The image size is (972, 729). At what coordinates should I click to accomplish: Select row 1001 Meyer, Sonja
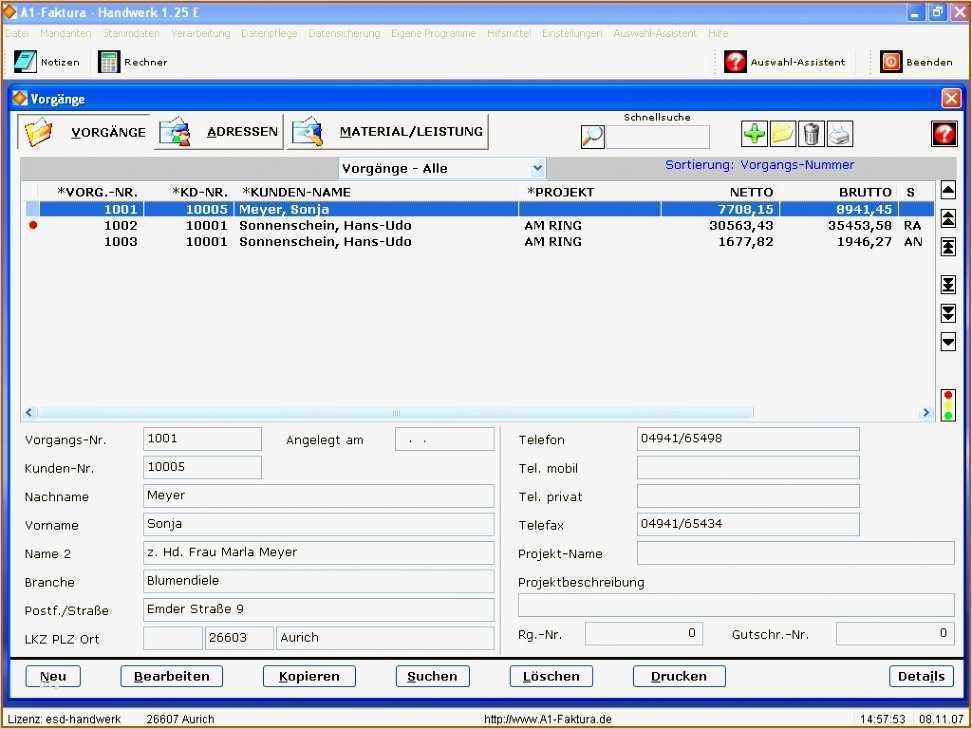coord(477,210)
